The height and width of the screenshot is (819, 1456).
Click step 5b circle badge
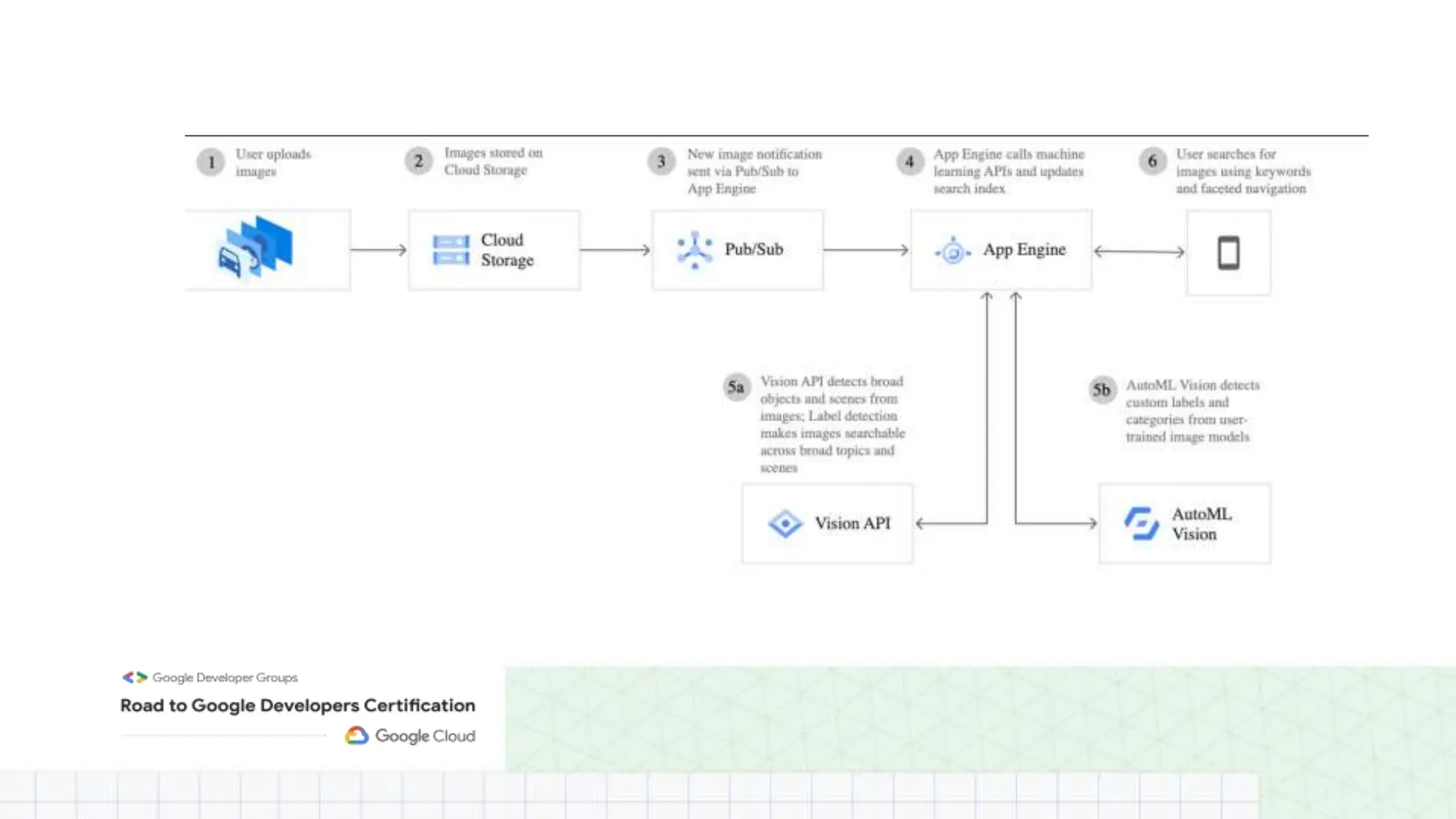click(1102, 390)
